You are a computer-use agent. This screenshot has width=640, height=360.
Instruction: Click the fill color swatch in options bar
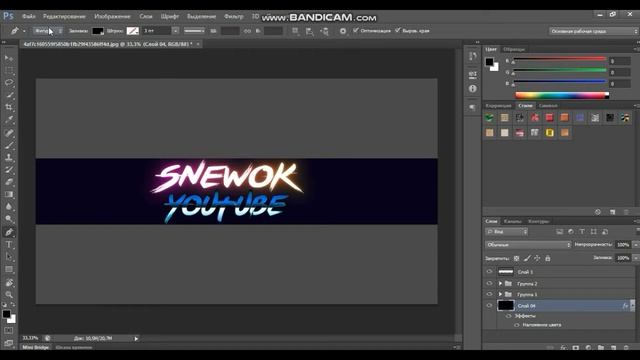(x=98, y=31)
